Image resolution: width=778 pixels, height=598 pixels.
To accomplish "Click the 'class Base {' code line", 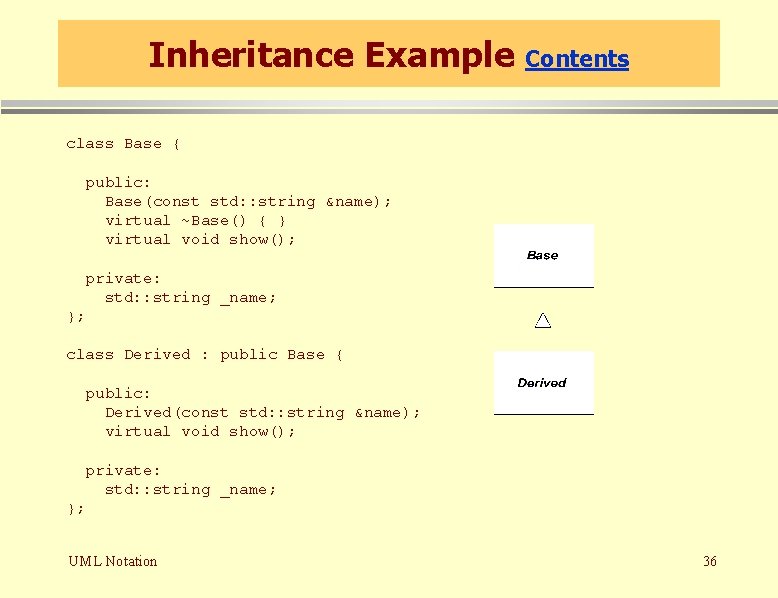I will 123,144.
